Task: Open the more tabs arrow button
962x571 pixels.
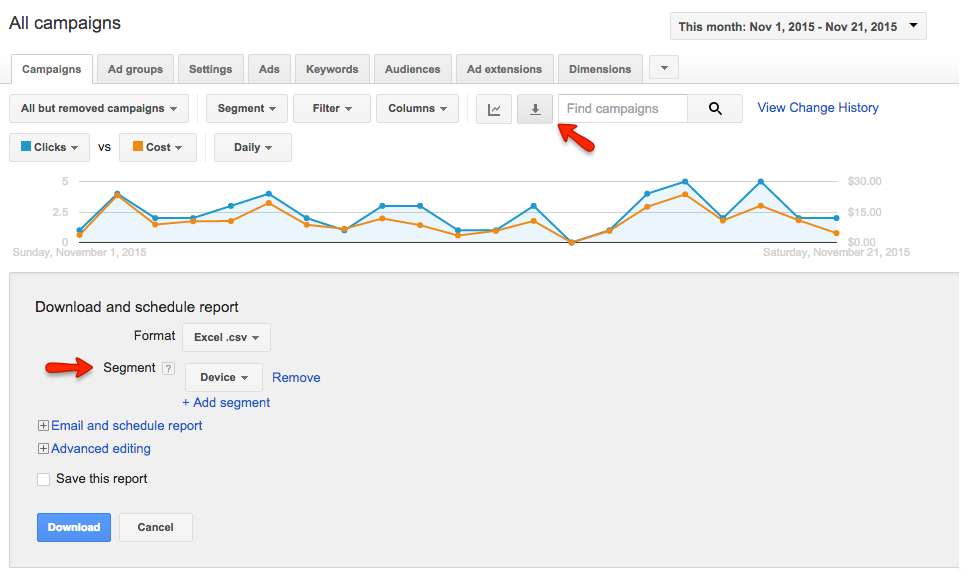Action: (x=664, y=68)
